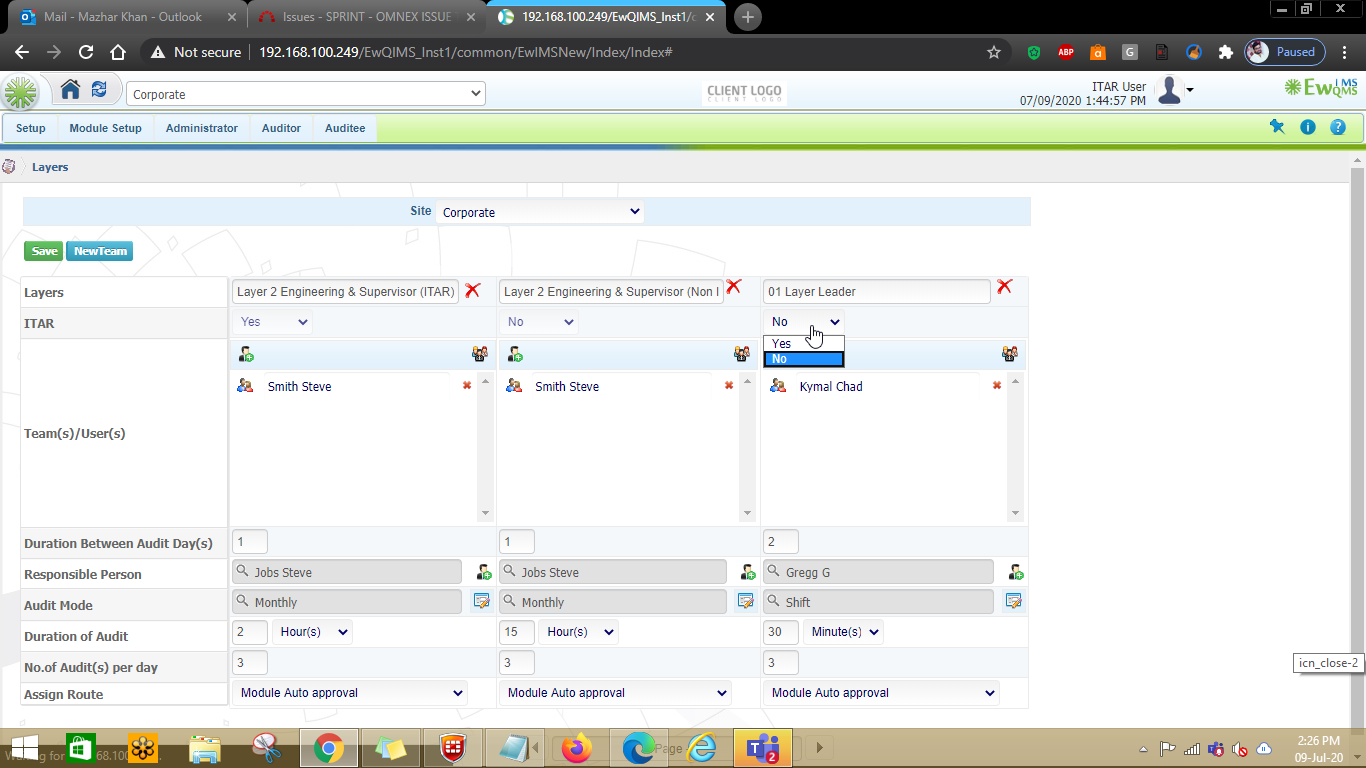Screen dimensions: 1366x768
Task: Remove the Layer 2 Engineering & Supervisor (ITAR) layer
Action: [473, 290]
